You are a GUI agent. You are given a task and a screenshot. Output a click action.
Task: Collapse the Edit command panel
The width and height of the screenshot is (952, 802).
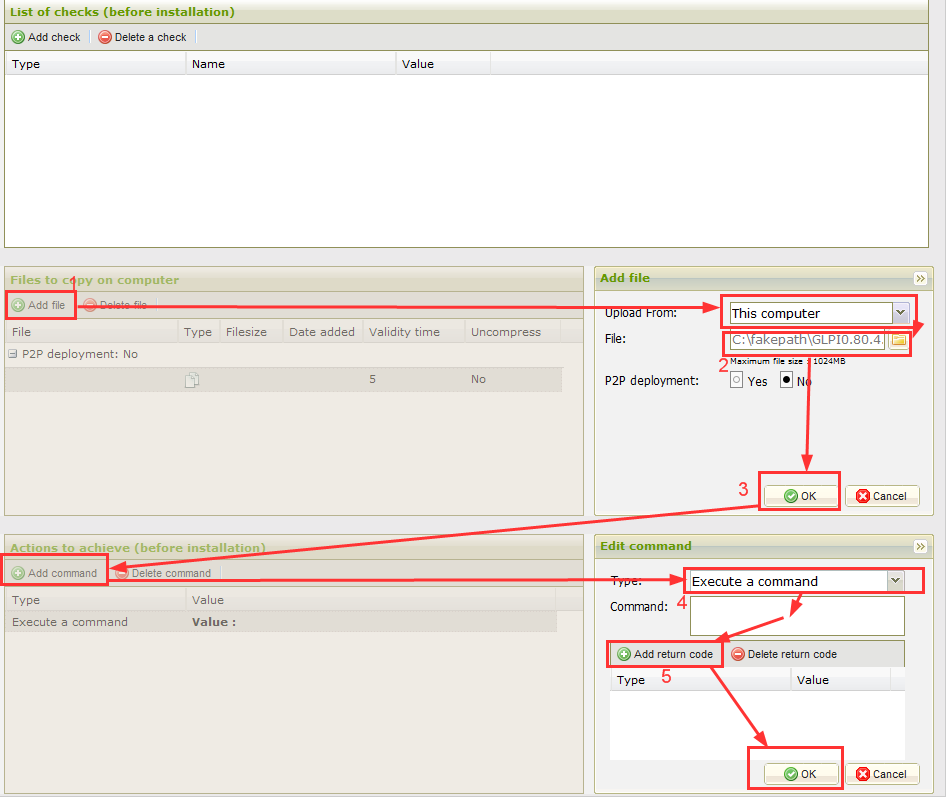coord(920,547)
